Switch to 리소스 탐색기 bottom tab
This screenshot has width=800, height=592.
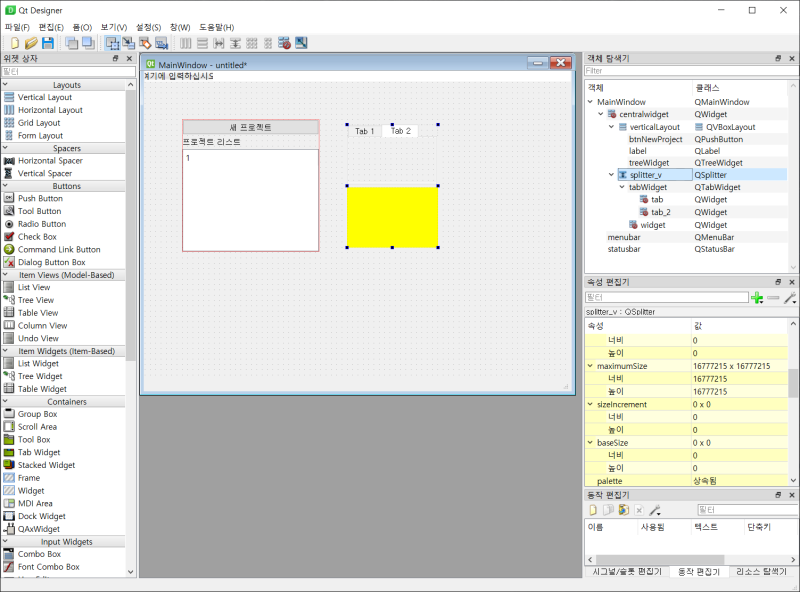pos(761,572)
